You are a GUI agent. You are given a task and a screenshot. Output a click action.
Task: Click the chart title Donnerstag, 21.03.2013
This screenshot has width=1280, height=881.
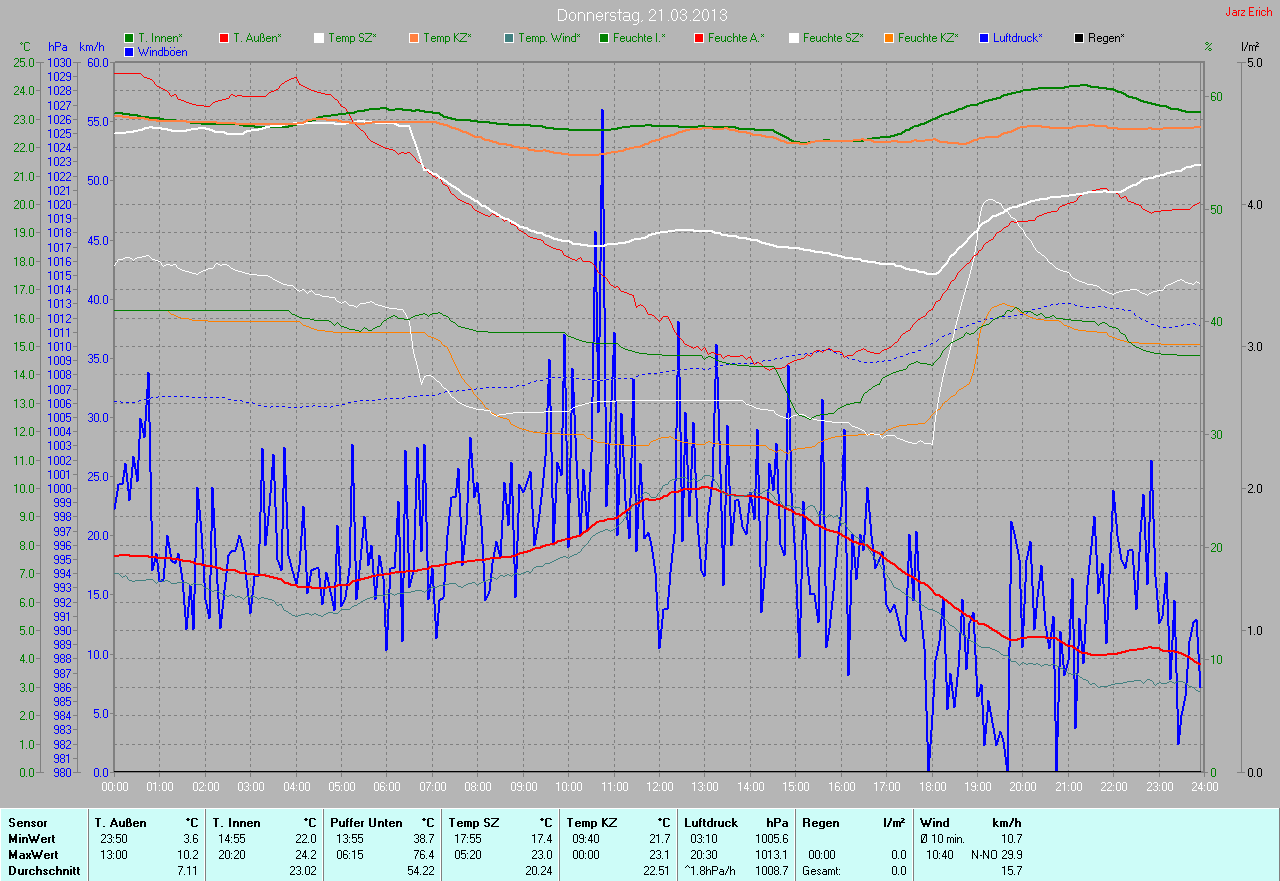coord(641,15)
